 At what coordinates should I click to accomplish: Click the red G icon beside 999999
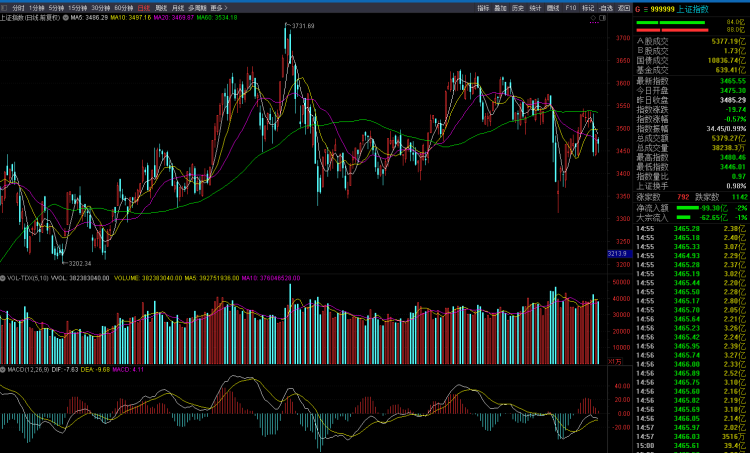(638, 9)
